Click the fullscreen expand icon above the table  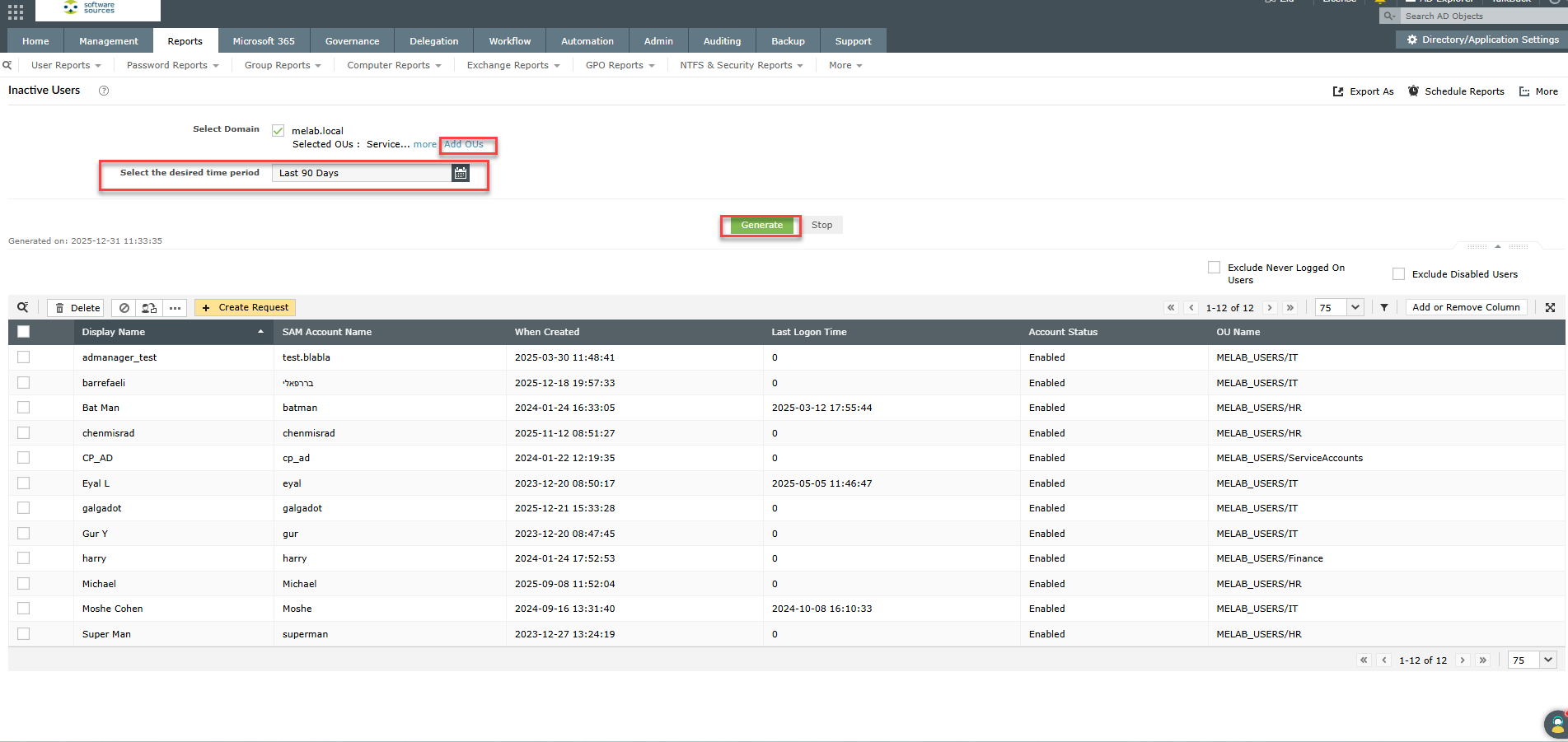1550,307
